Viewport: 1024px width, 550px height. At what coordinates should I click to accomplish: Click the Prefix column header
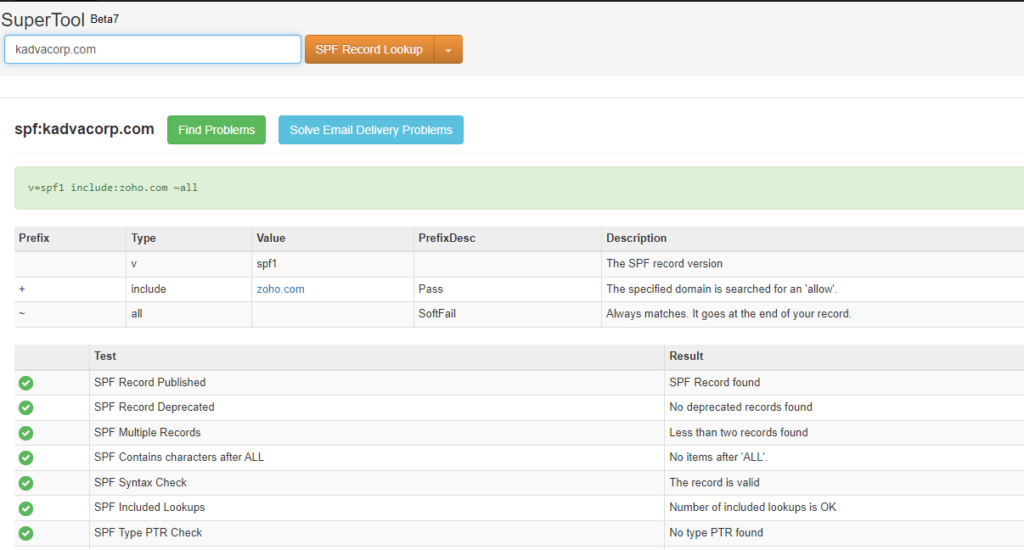pos(34,238)
